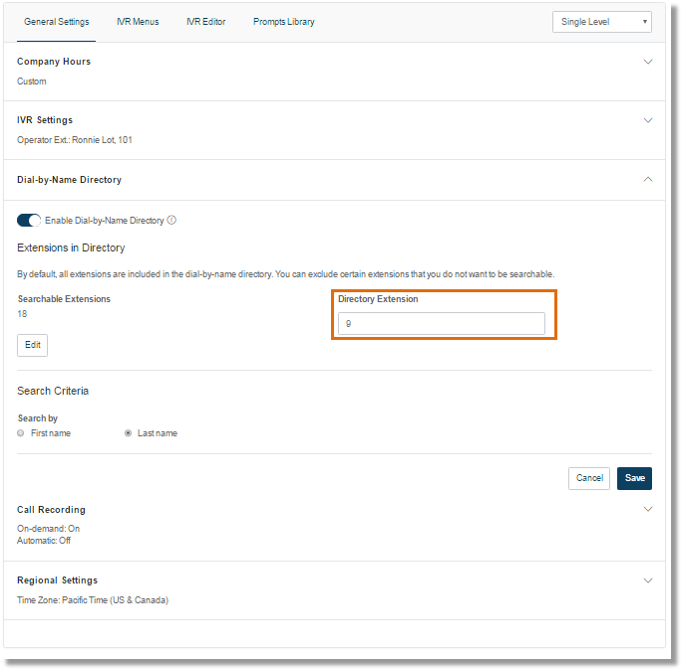The image size is (683, 671).
Task: Click the Company Hours heading
Action: (x=54, y=62)
